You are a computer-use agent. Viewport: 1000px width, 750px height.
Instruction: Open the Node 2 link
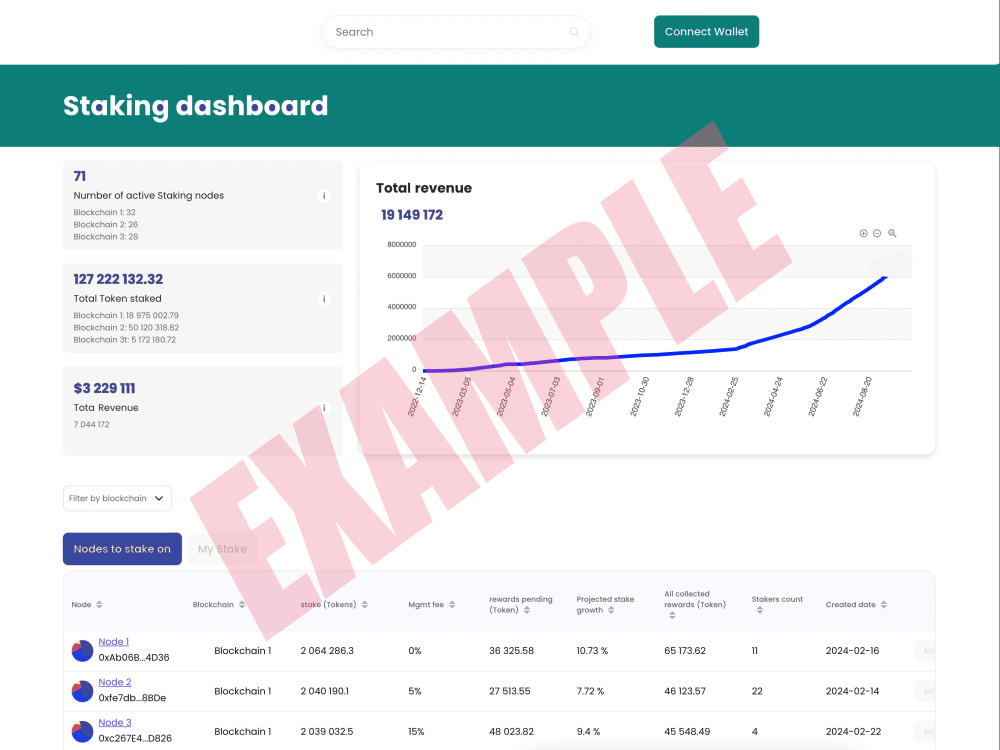point(115,682)
